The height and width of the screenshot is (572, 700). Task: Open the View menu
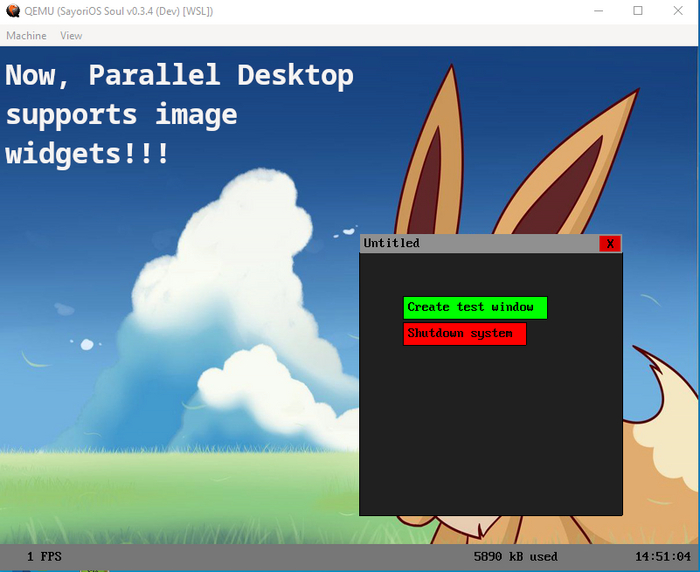pos(71,36)
